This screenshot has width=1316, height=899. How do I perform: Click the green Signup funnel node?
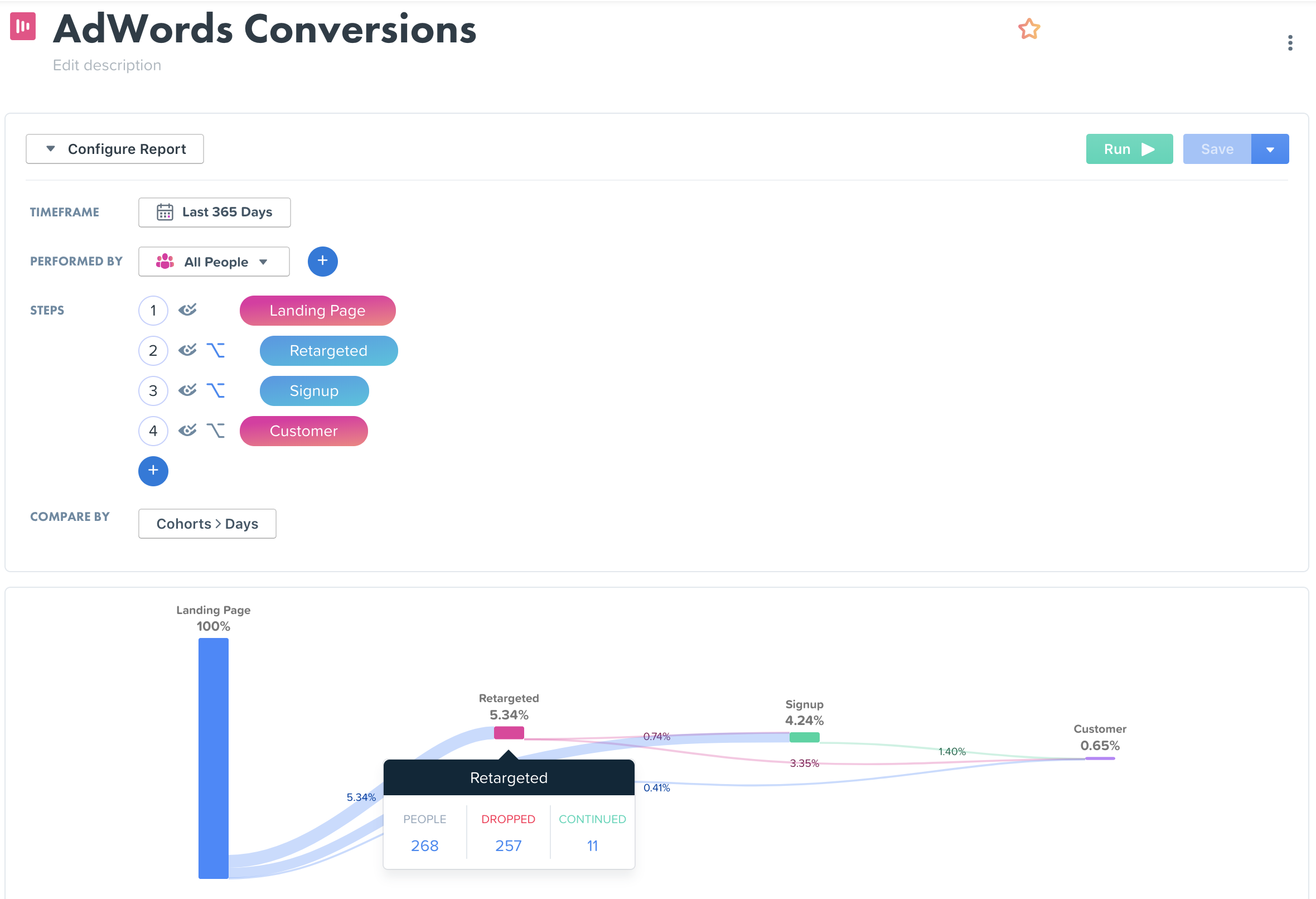point(805,737)
